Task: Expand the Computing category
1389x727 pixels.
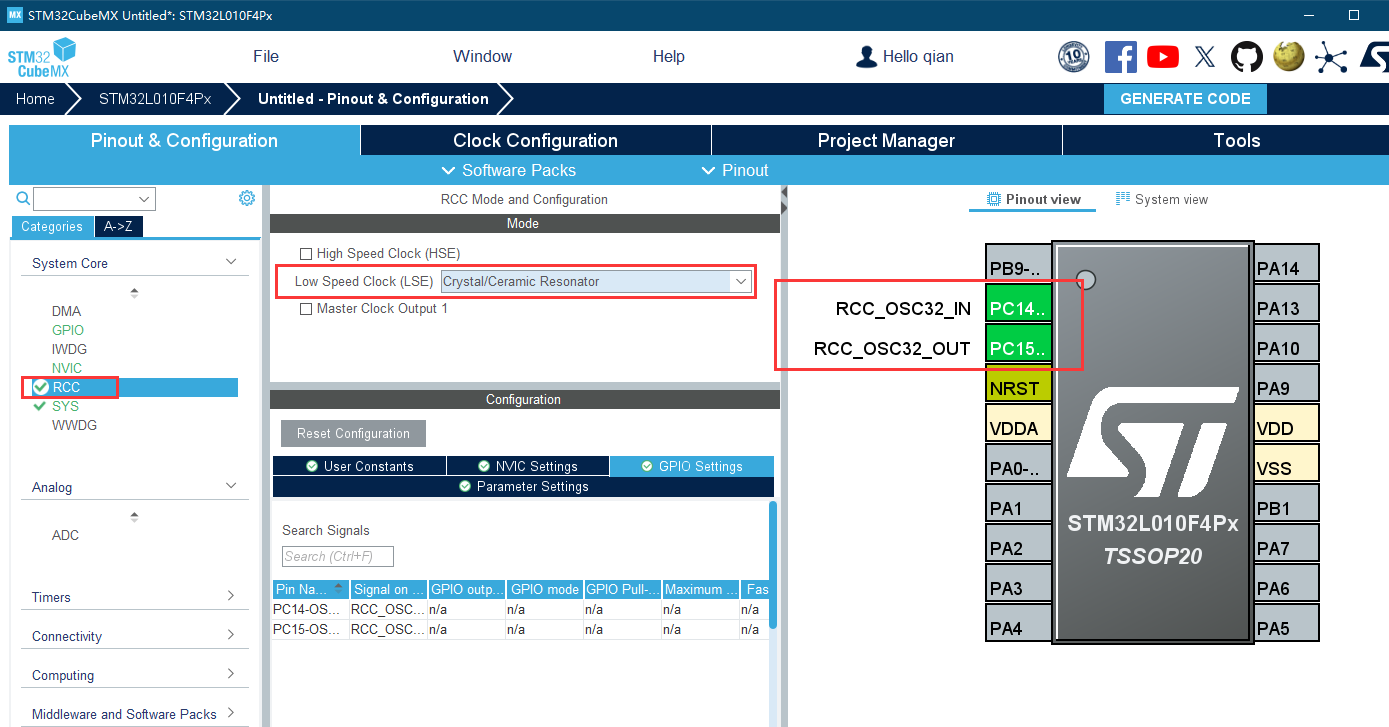Action: [x=231, y=674]
